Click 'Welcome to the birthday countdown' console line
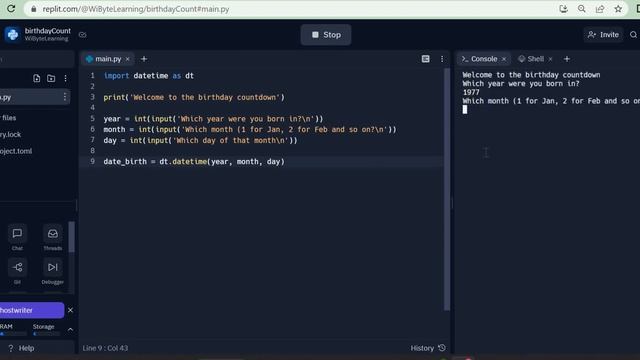640x360 pixels. click(531, 75)
